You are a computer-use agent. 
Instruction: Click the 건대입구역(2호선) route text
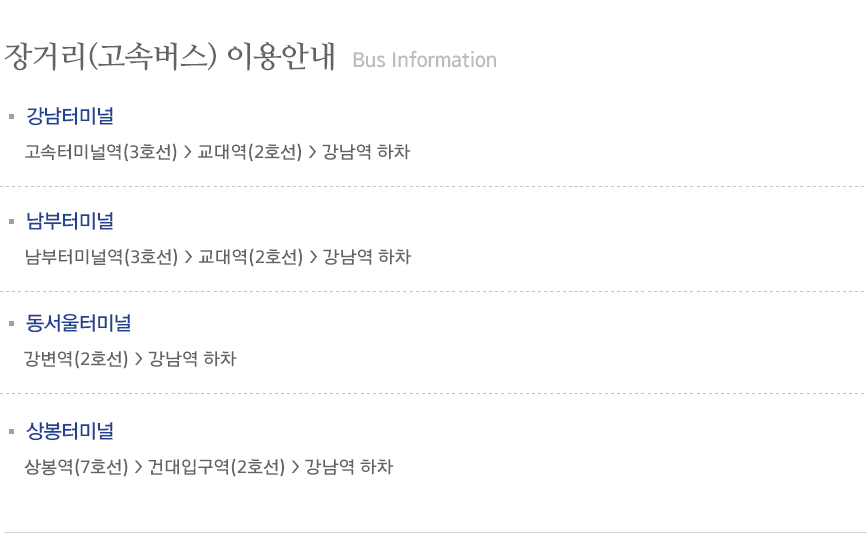click(x=217, y=466)
